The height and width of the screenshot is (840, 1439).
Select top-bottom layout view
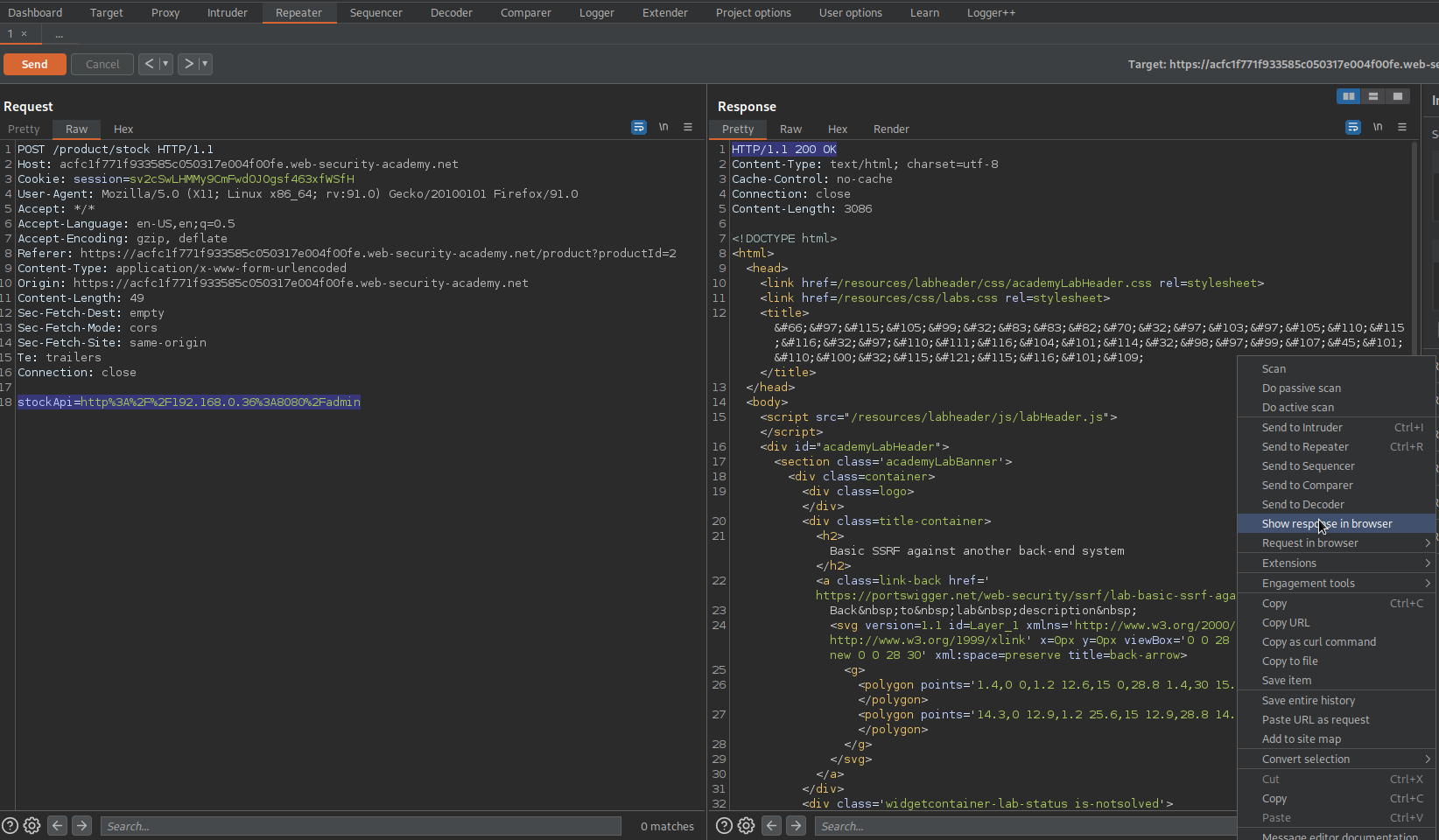click(1373, 96)
